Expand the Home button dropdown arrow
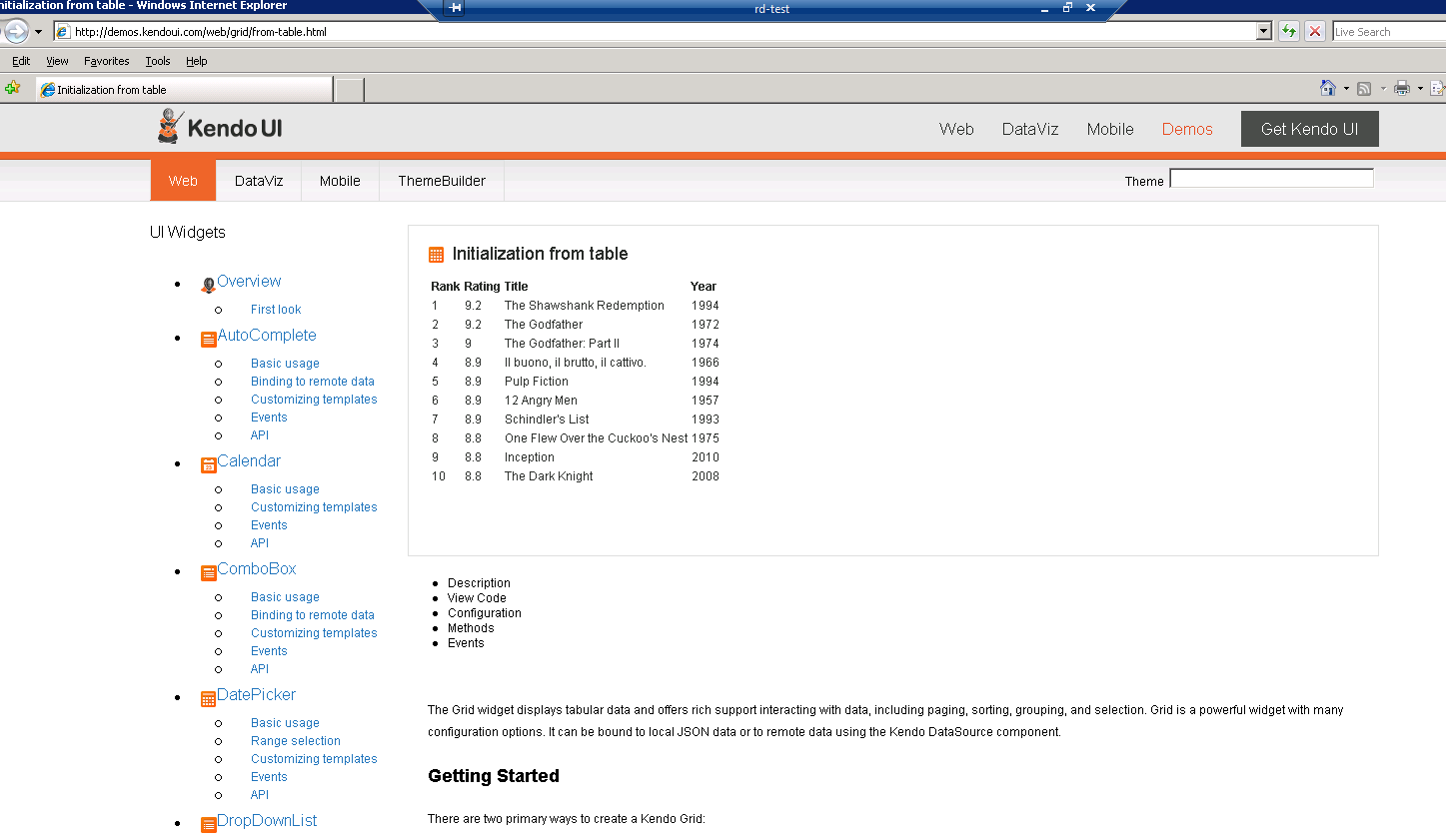The width and height of the screenshot is (1446, 840). (x=1346, y=89)
